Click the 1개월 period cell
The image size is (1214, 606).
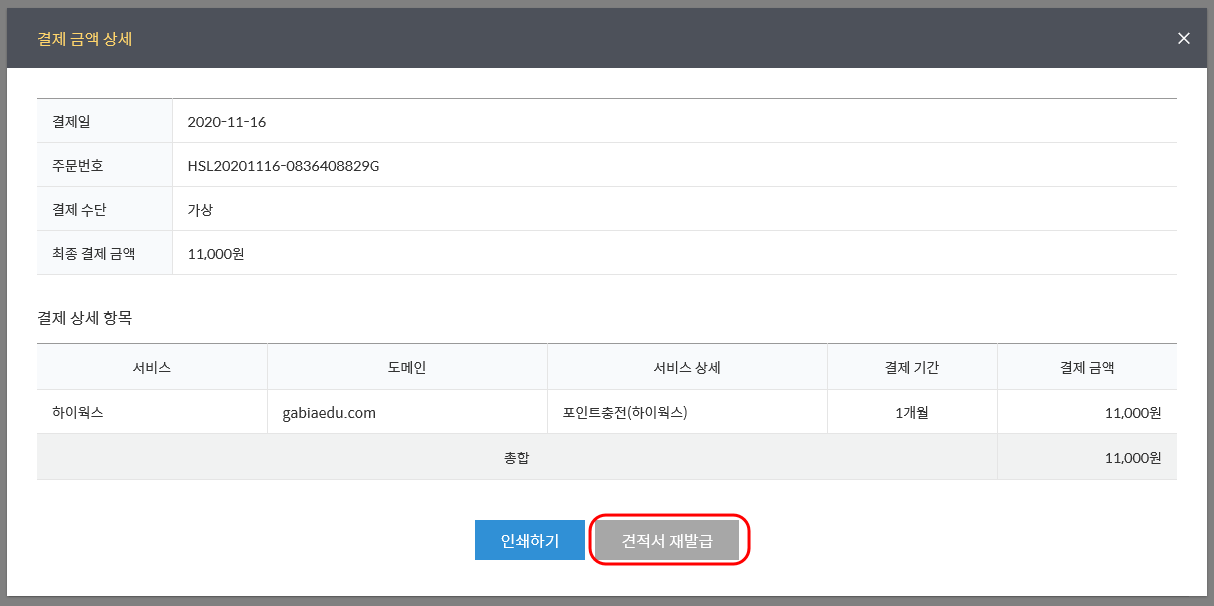point(912,412)
